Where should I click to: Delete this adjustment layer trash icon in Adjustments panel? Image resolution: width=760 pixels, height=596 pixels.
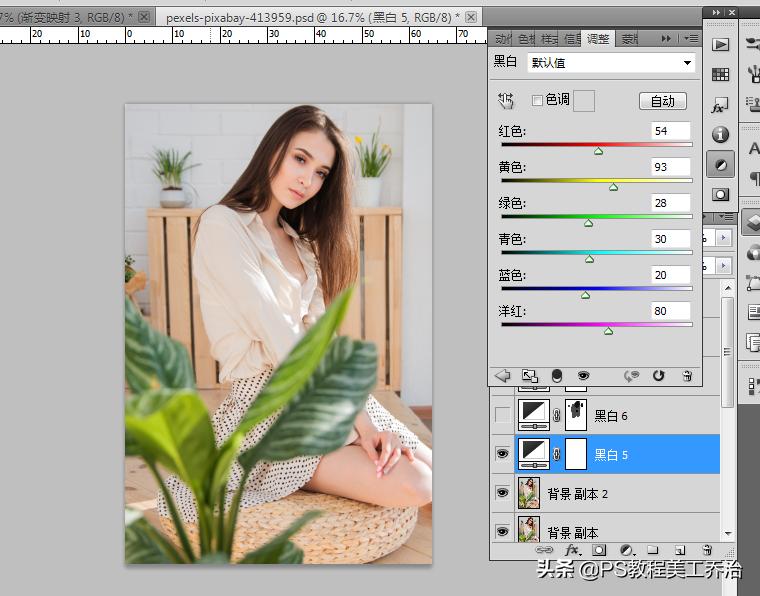click(x=687, y=376)
